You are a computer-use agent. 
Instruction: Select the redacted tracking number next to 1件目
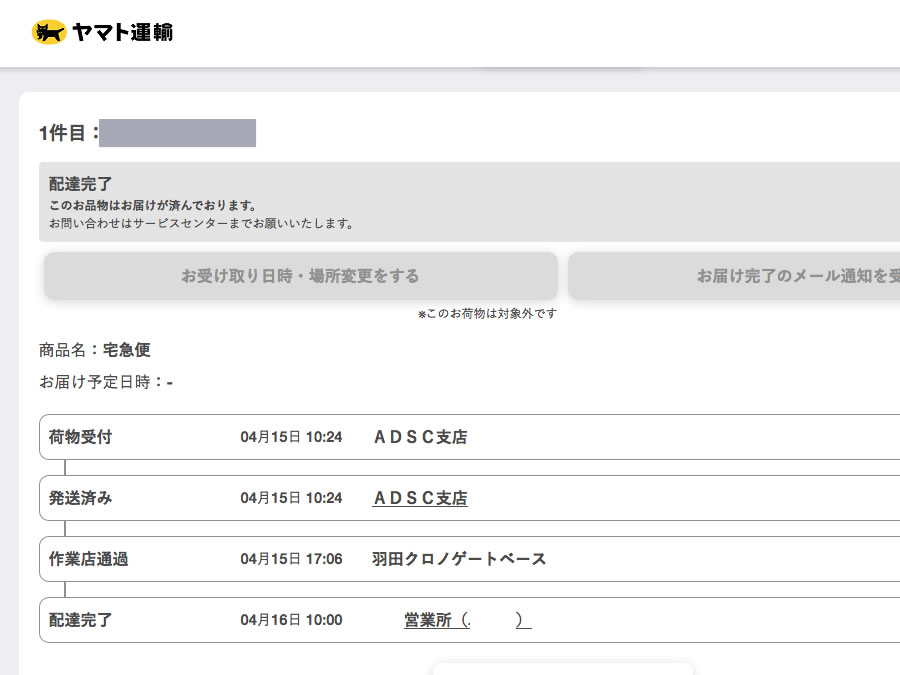(x=177, y=133)
